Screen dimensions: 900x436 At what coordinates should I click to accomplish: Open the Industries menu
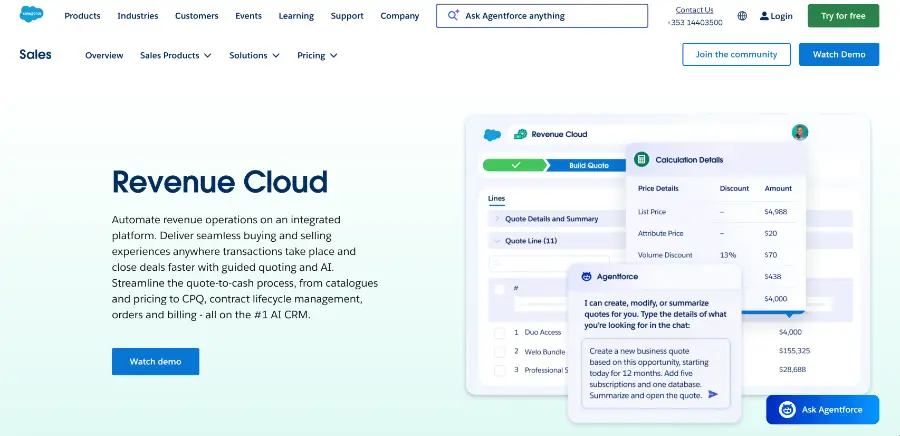click(x=138, y=16)
